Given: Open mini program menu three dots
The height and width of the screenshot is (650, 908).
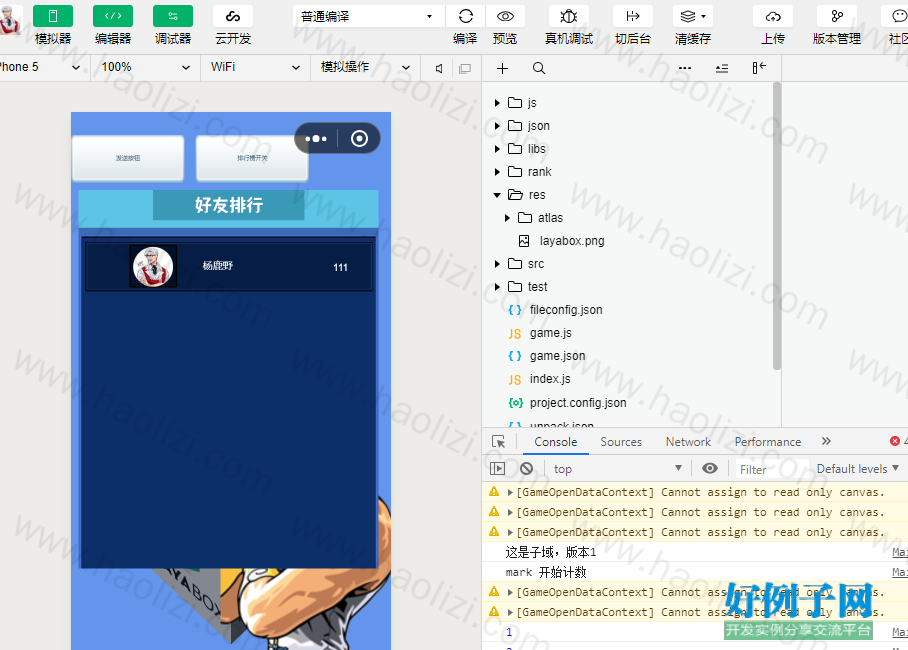Looking at the screenshot, I should [316, 138].
